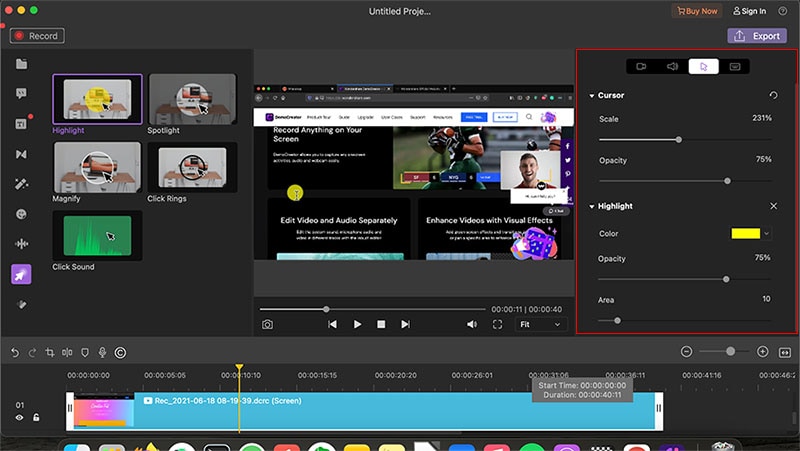Take a snapshot with the camera icon
Viewport: 800px width, 451px height.
coord(267,324)
